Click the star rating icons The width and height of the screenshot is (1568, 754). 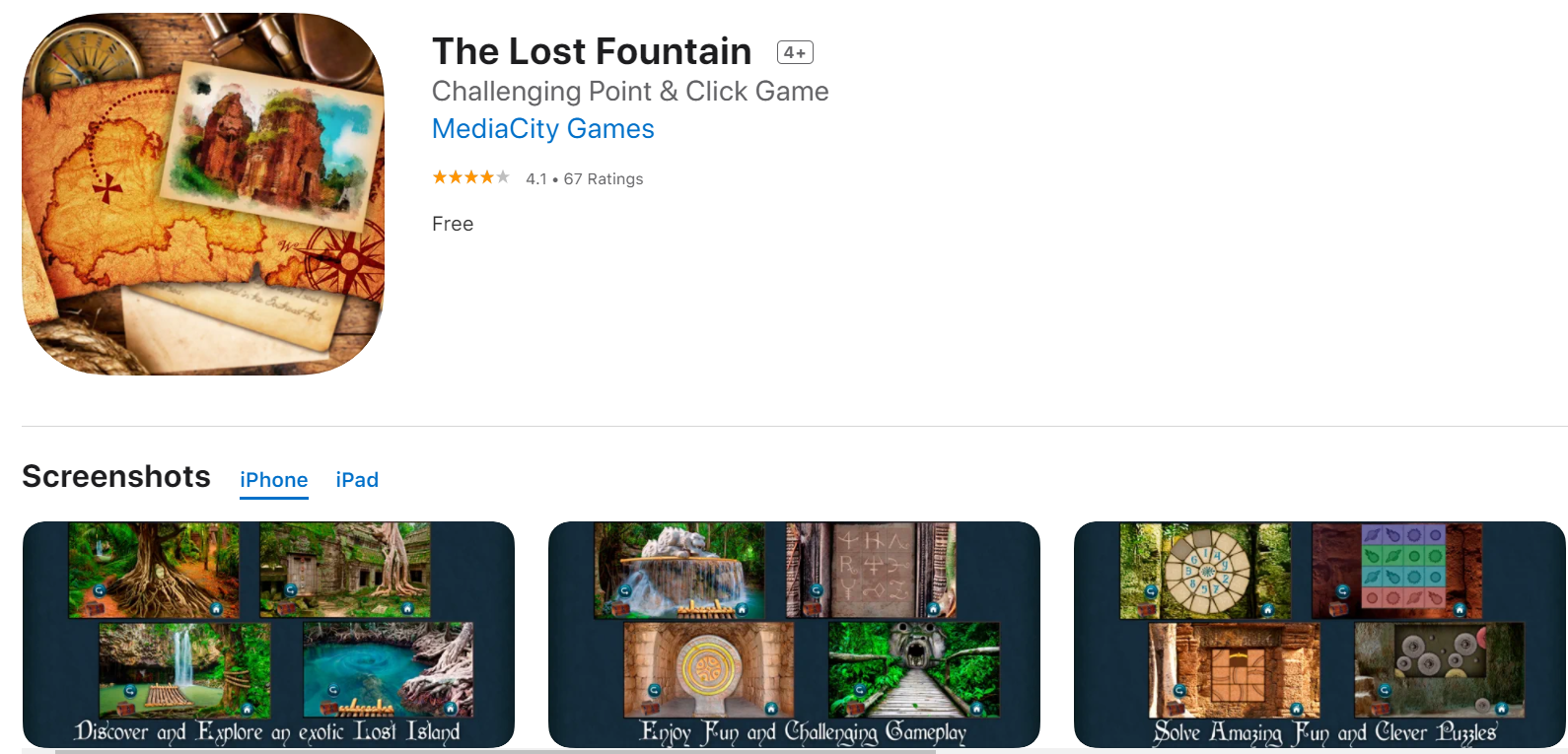(x=470, y=177)
